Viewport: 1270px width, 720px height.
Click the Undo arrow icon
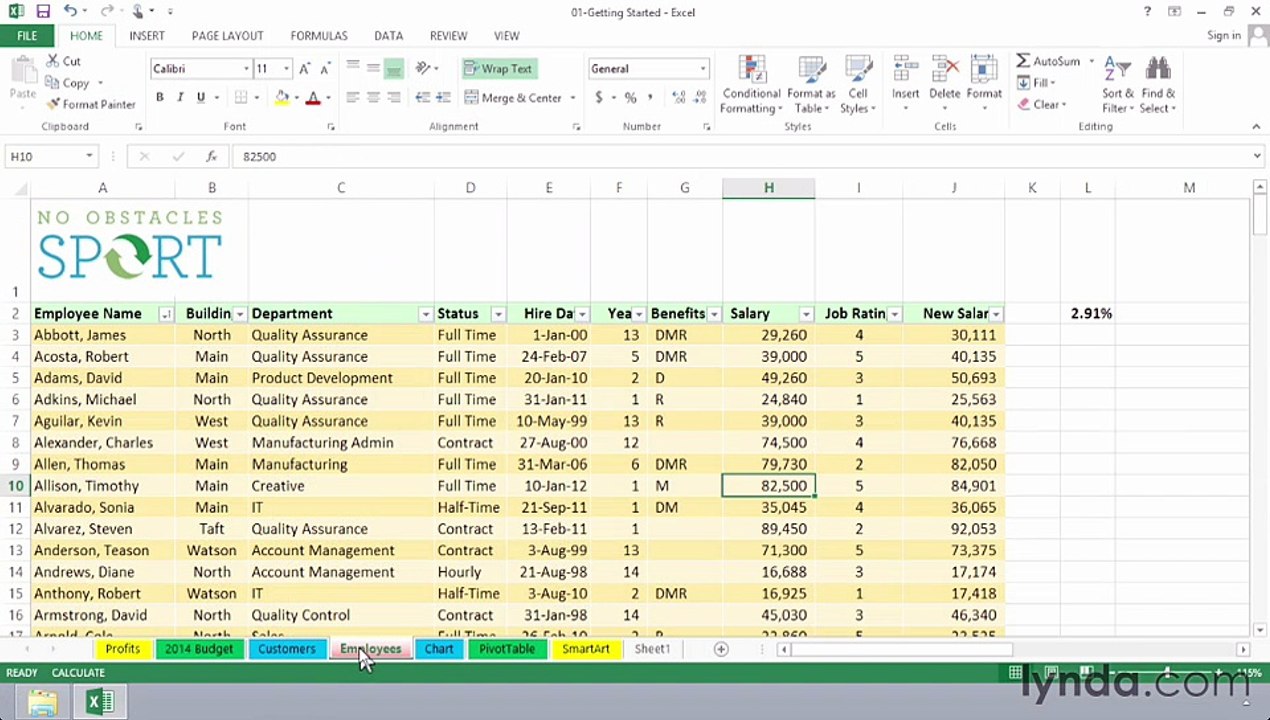click(70, 12)
